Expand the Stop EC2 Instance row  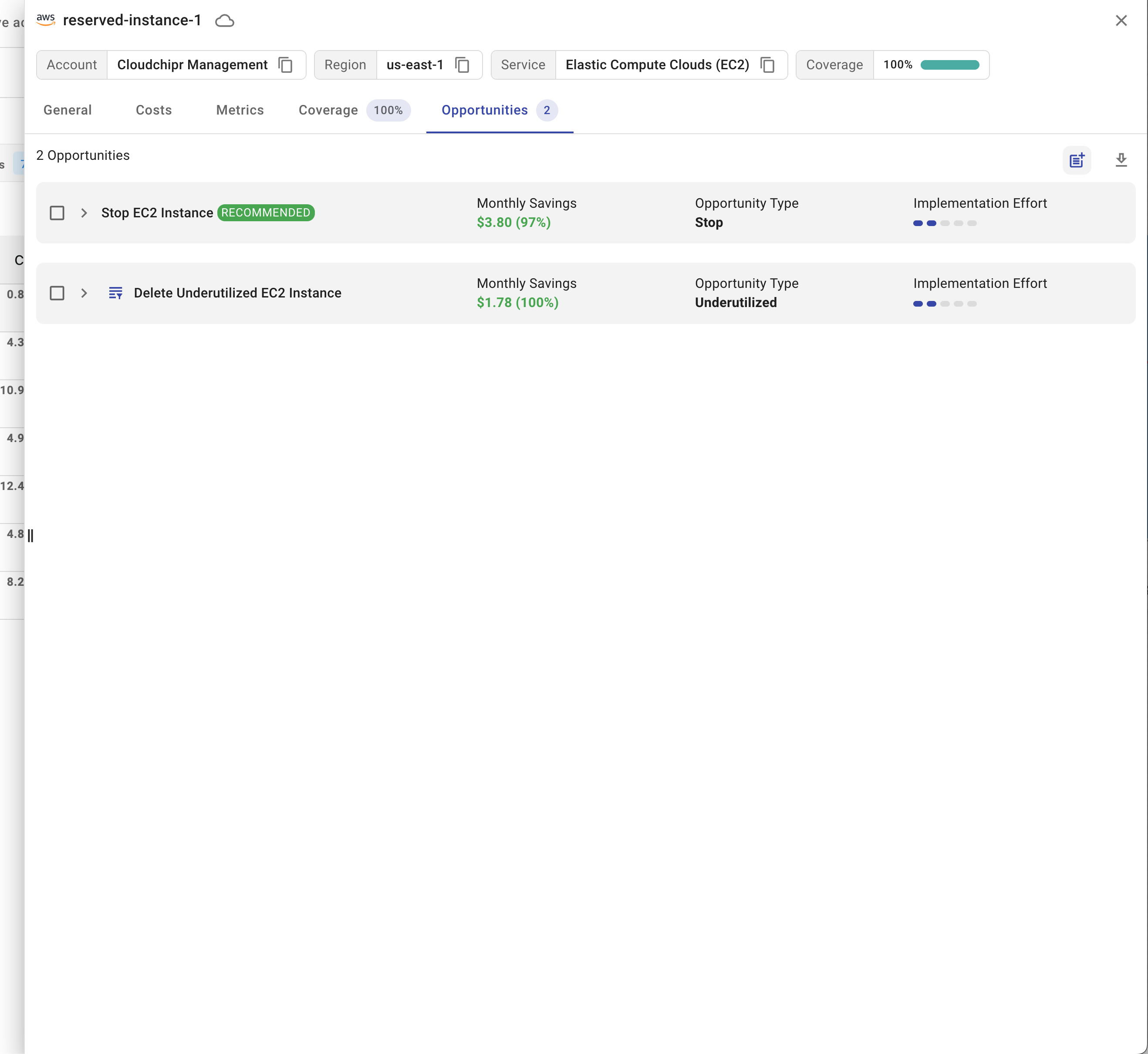point(84,213)
